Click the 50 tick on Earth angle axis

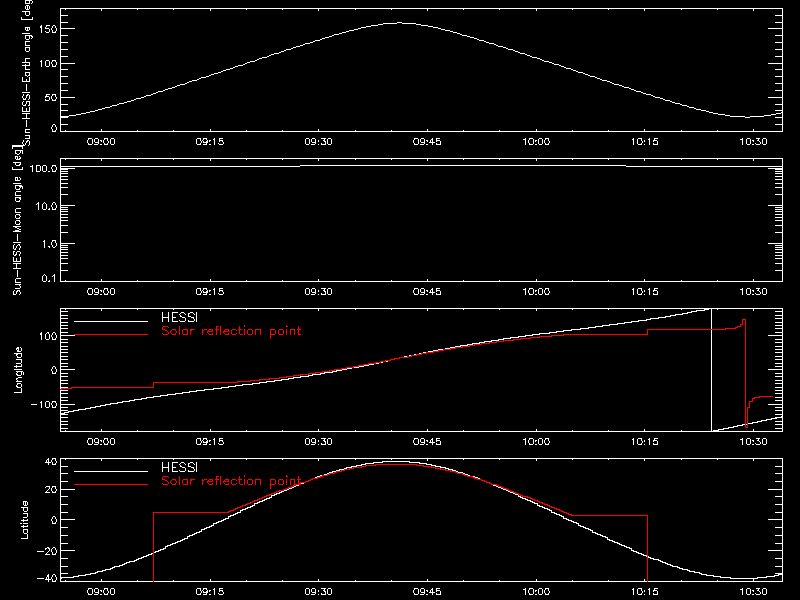51,97
